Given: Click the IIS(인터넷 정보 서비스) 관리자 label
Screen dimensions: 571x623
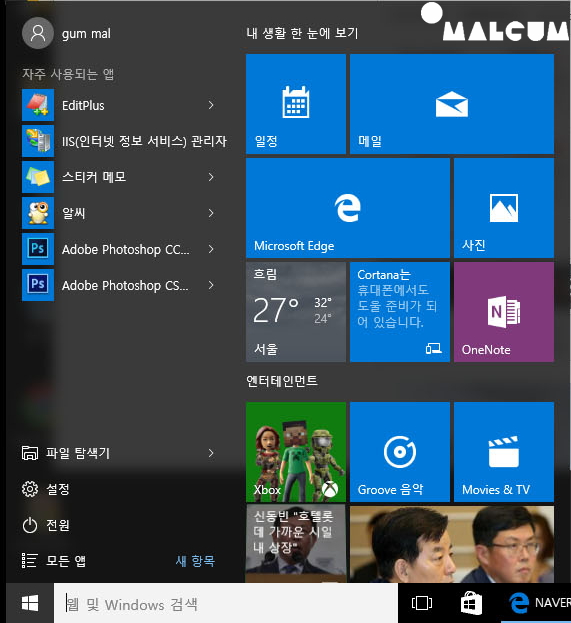Looking at the screenshot, I should coord(144,141).
